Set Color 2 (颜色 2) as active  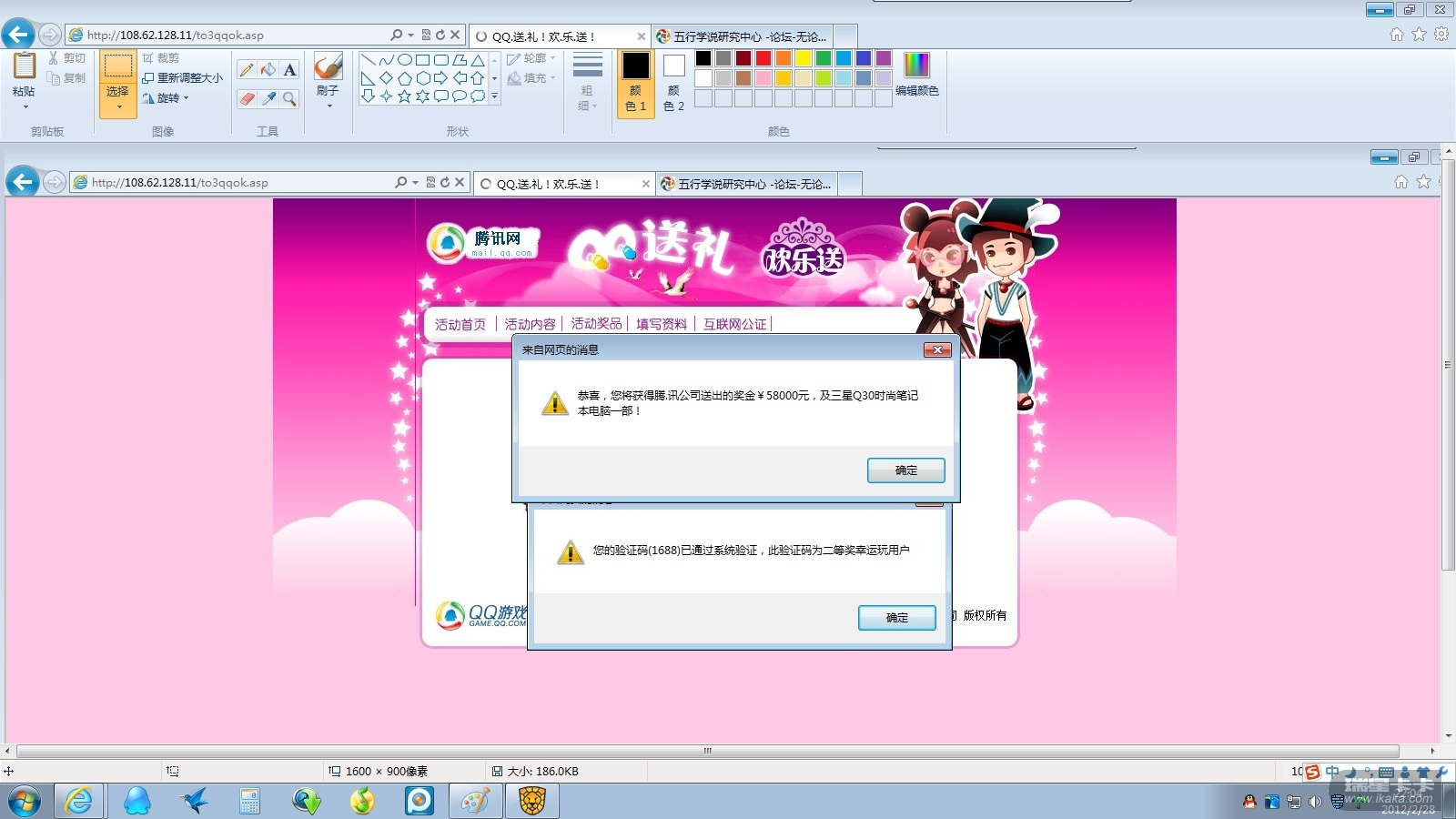(x=673, y=82)
